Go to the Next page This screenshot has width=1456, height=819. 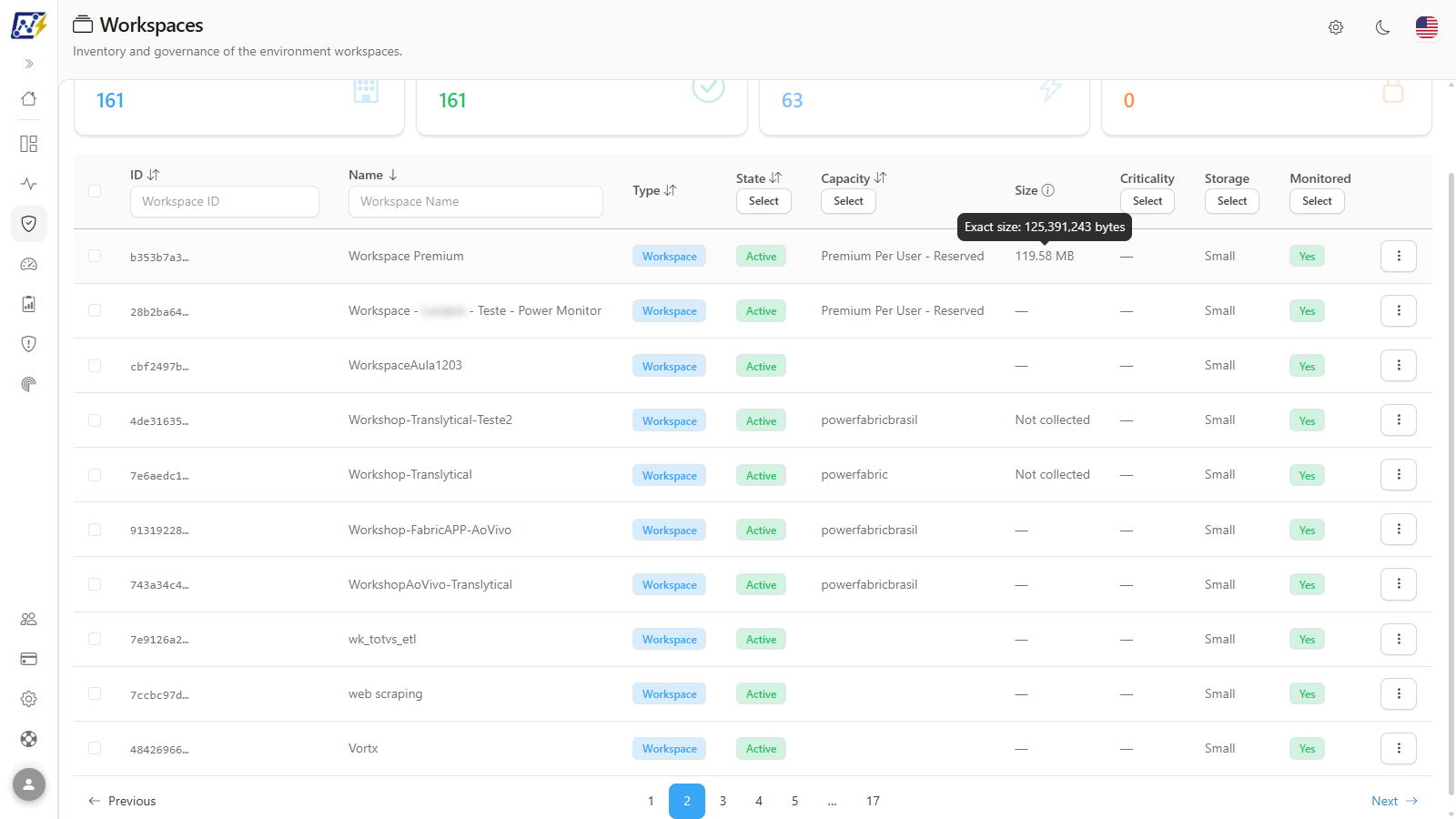click(1394, 801)
